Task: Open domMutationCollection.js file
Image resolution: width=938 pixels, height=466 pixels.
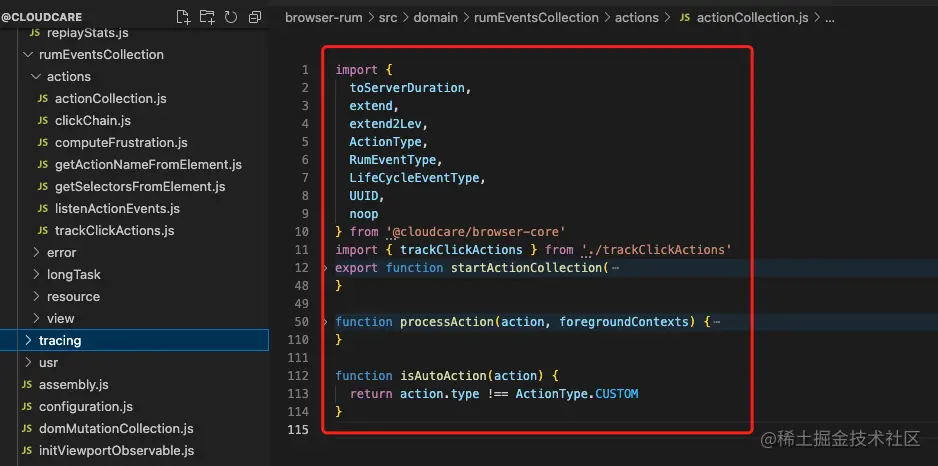Action: pyautogui.click(x=116, y=429)
